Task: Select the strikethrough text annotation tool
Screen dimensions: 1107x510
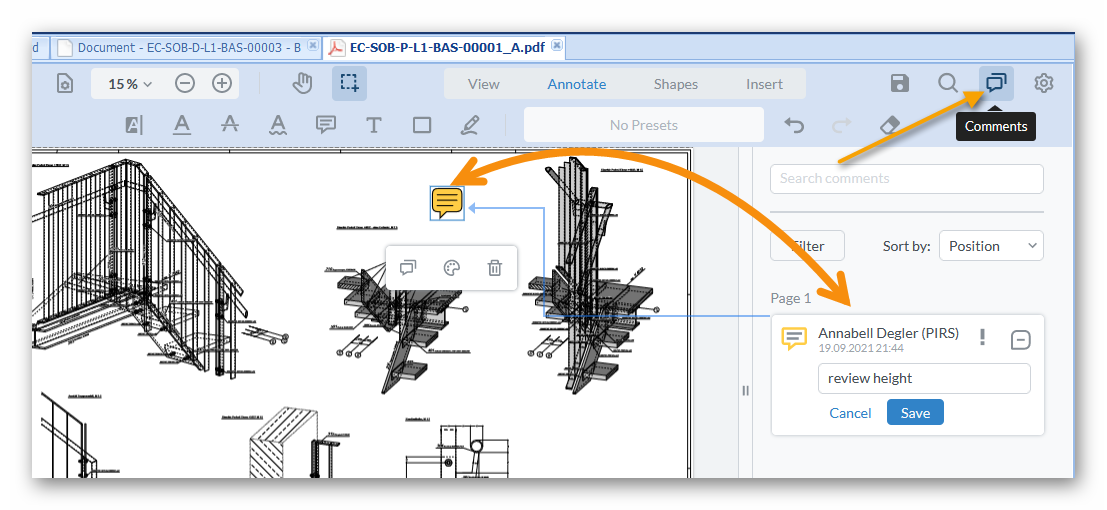Action: 230,125
